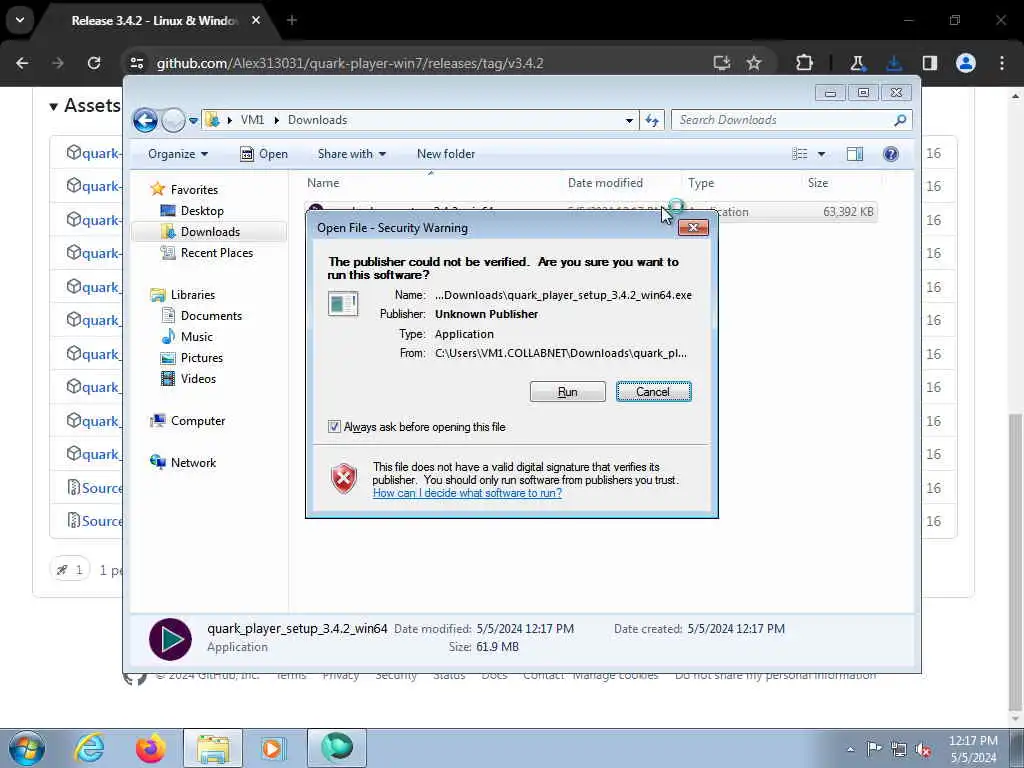
Task: Toggle the browser side panel icon
Action: click(x=929, y=63)
